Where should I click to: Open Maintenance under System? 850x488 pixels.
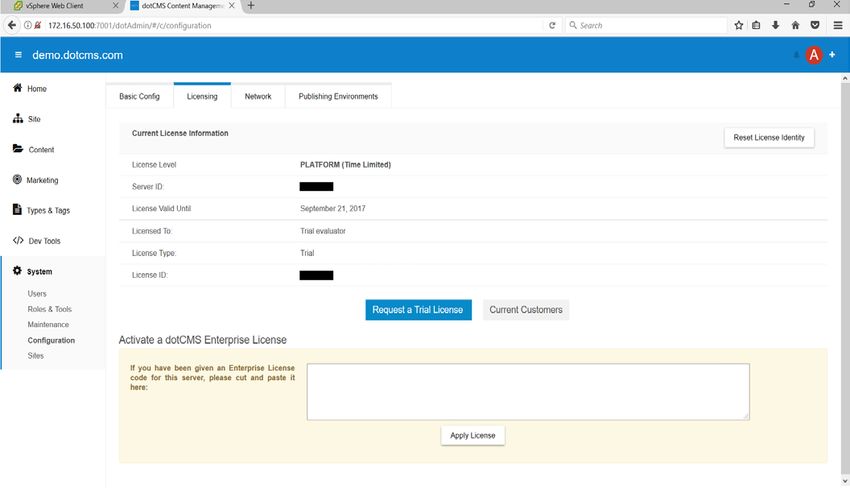coord(48,324)
